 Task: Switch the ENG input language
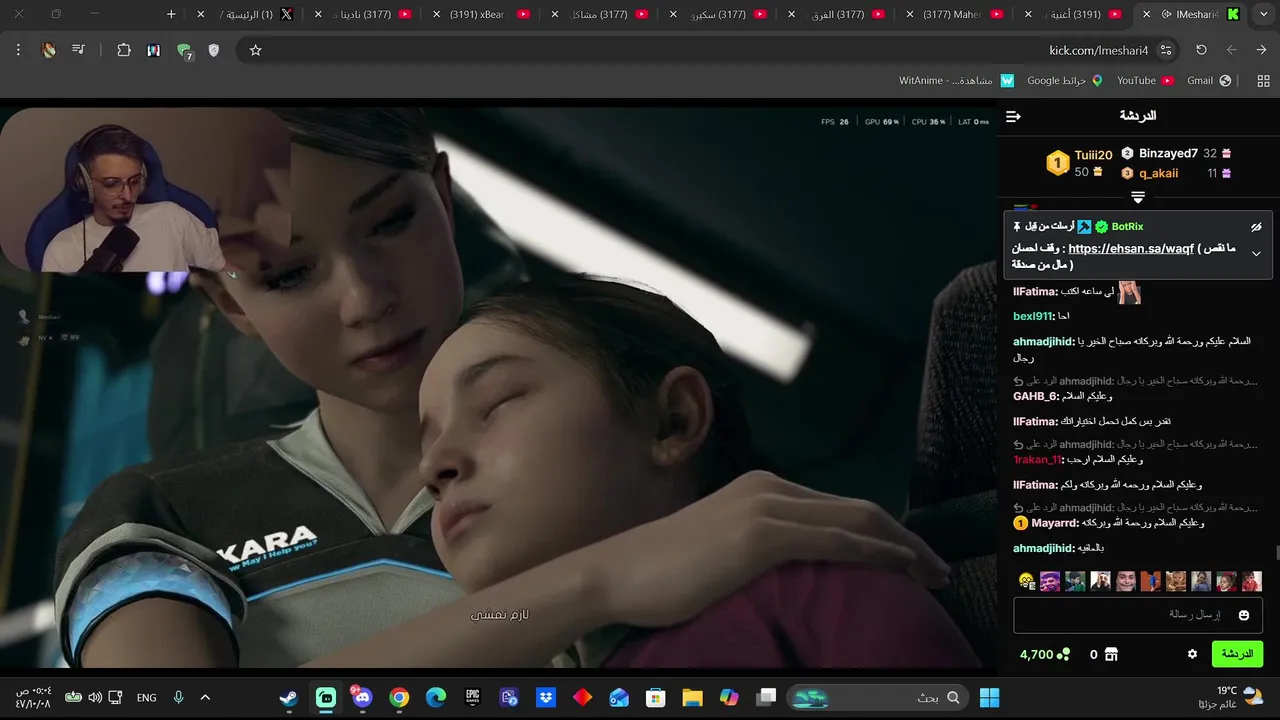(147, 697)
